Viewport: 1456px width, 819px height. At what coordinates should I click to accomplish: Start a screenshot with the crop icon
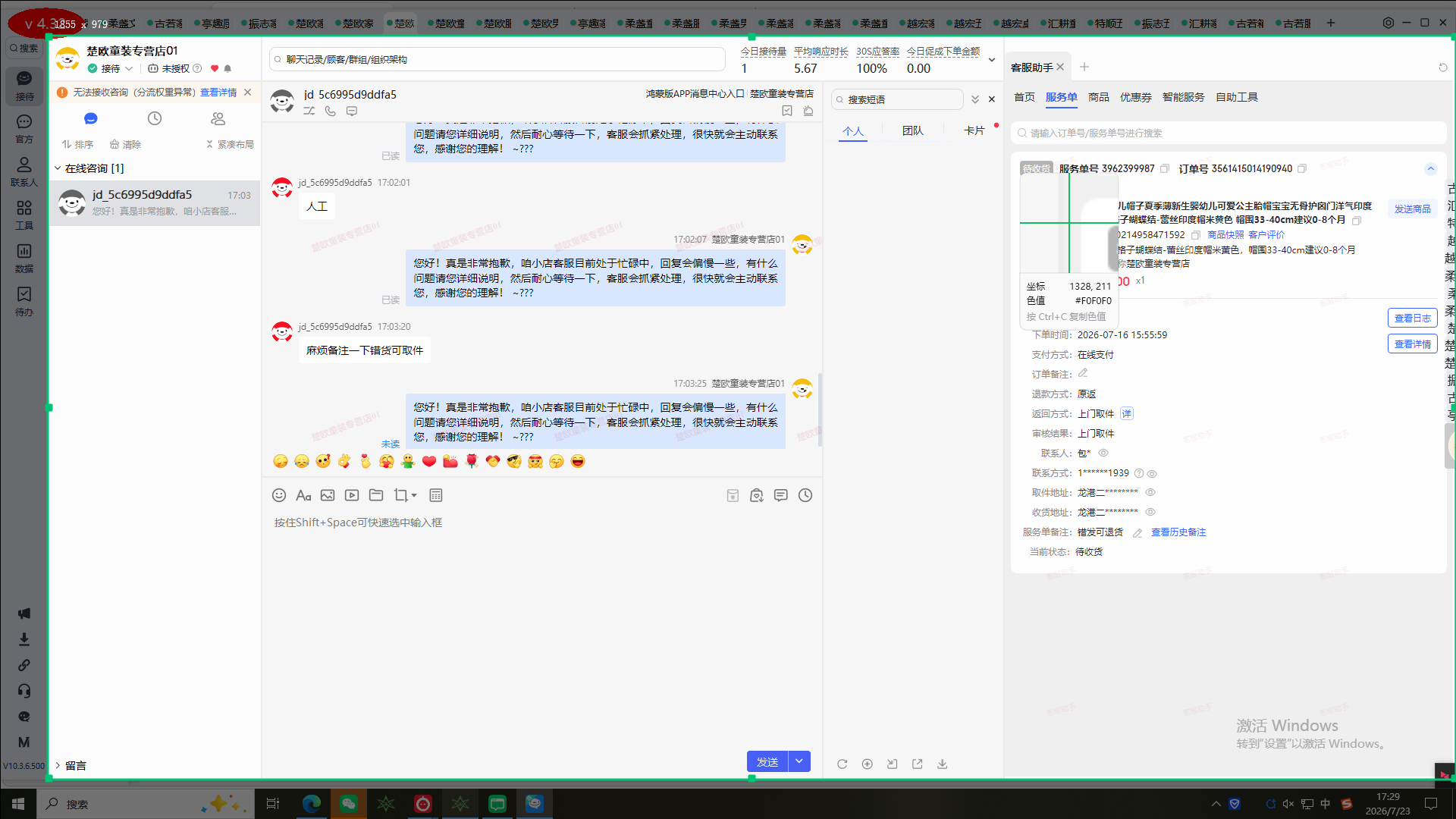click(400, 495)
